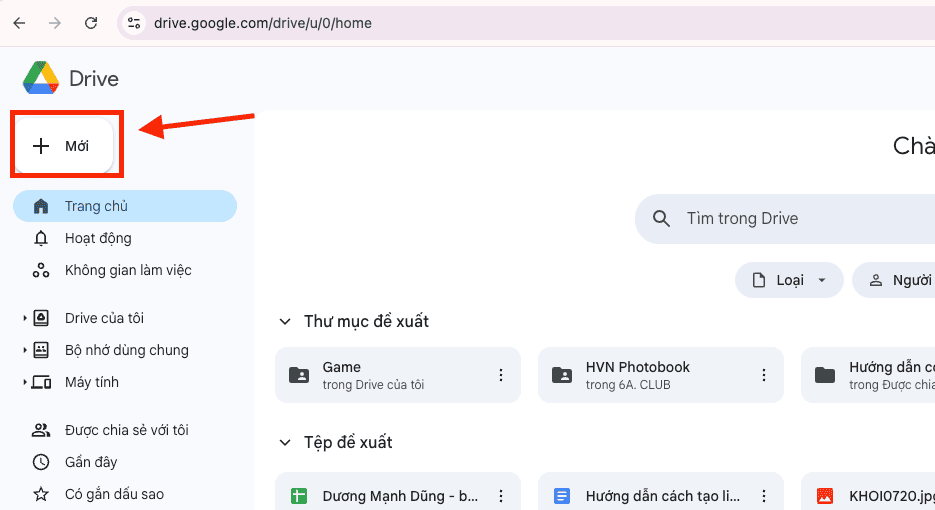Collapse the Thư mục đề xuất section

point(285,322)
